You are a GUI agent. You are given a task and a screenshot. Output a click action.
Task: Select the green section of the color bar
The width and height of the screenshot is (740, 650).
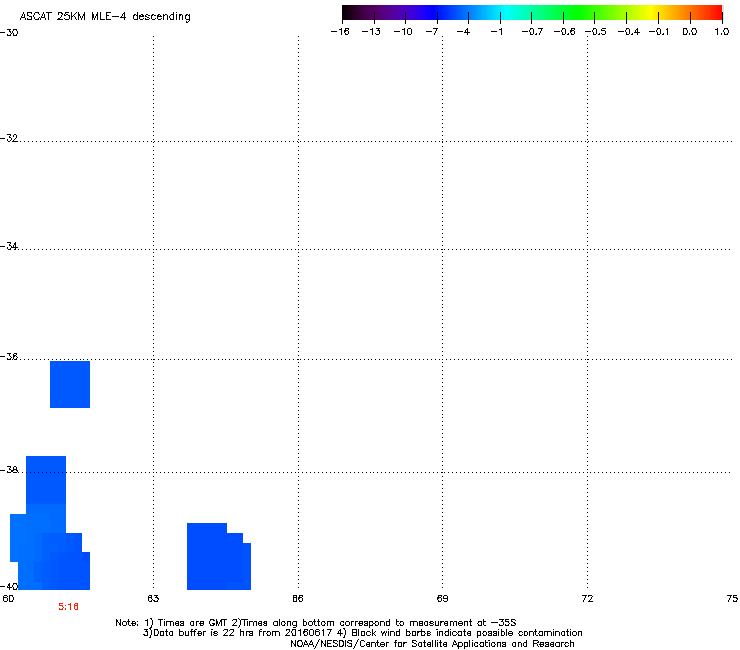[x=579, y=12]
